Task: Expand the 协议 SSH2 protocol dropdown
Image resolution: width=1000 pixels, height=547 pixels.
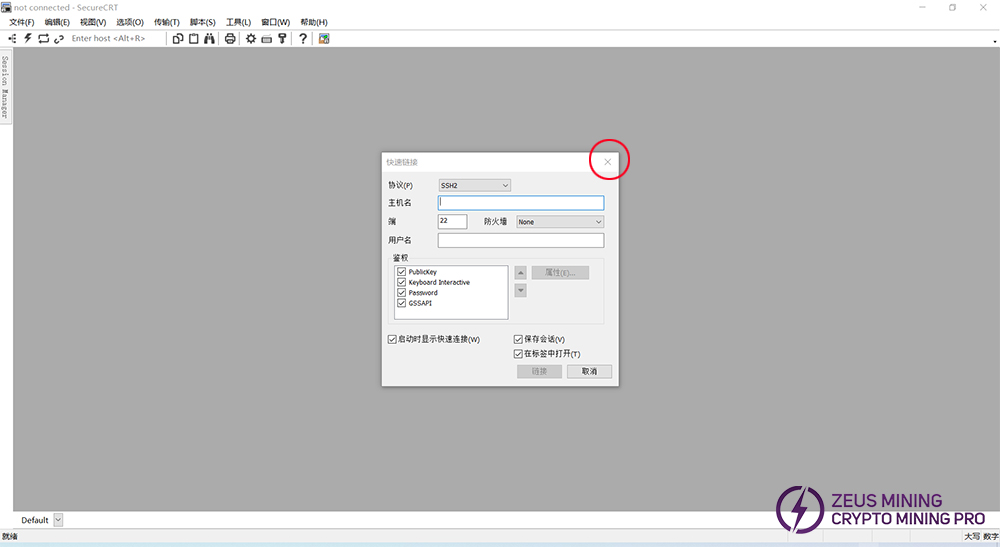Action: 475,185
